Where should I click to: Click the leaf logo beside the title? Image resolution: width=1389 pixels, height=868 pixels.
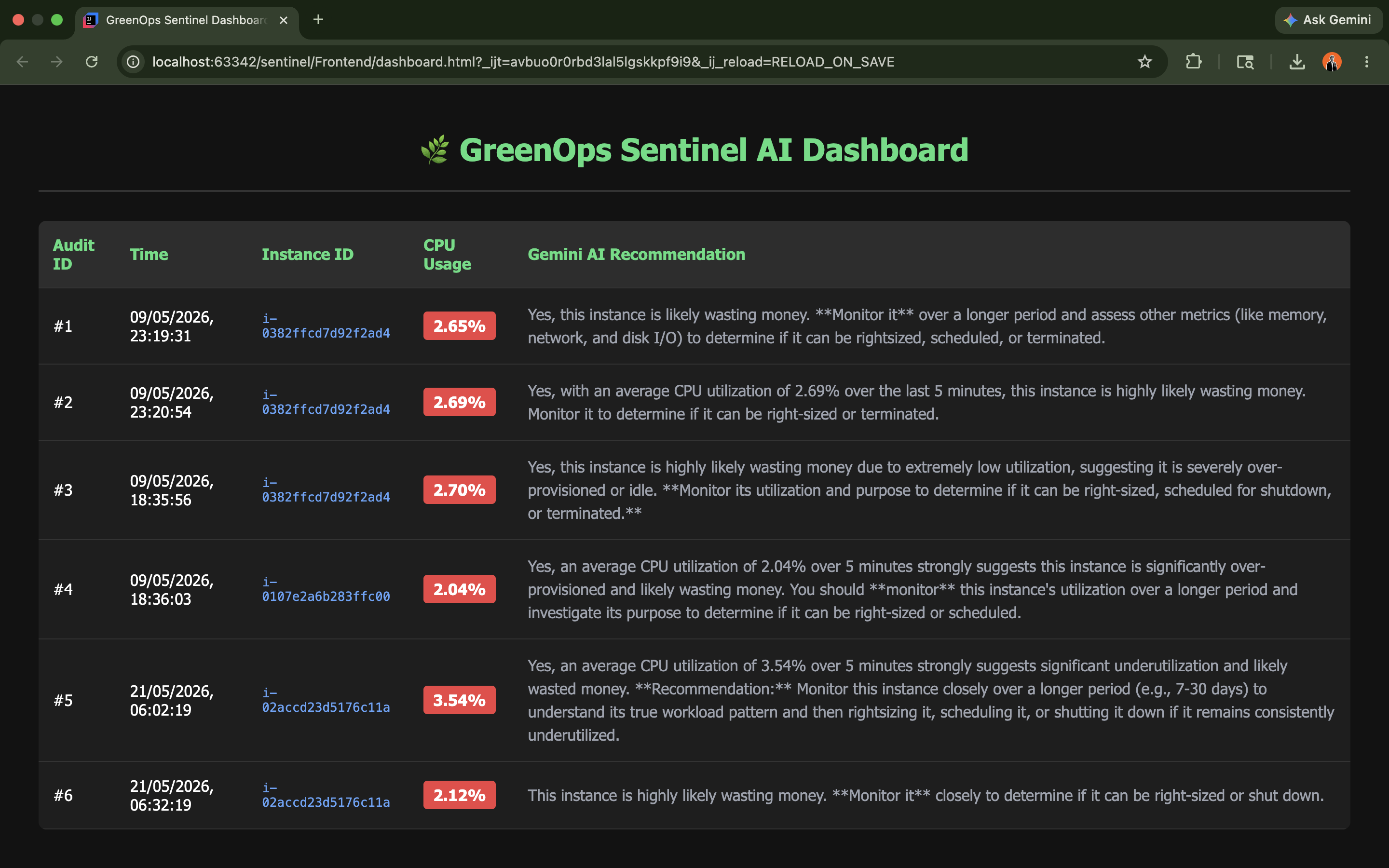(x=435, y=150)
